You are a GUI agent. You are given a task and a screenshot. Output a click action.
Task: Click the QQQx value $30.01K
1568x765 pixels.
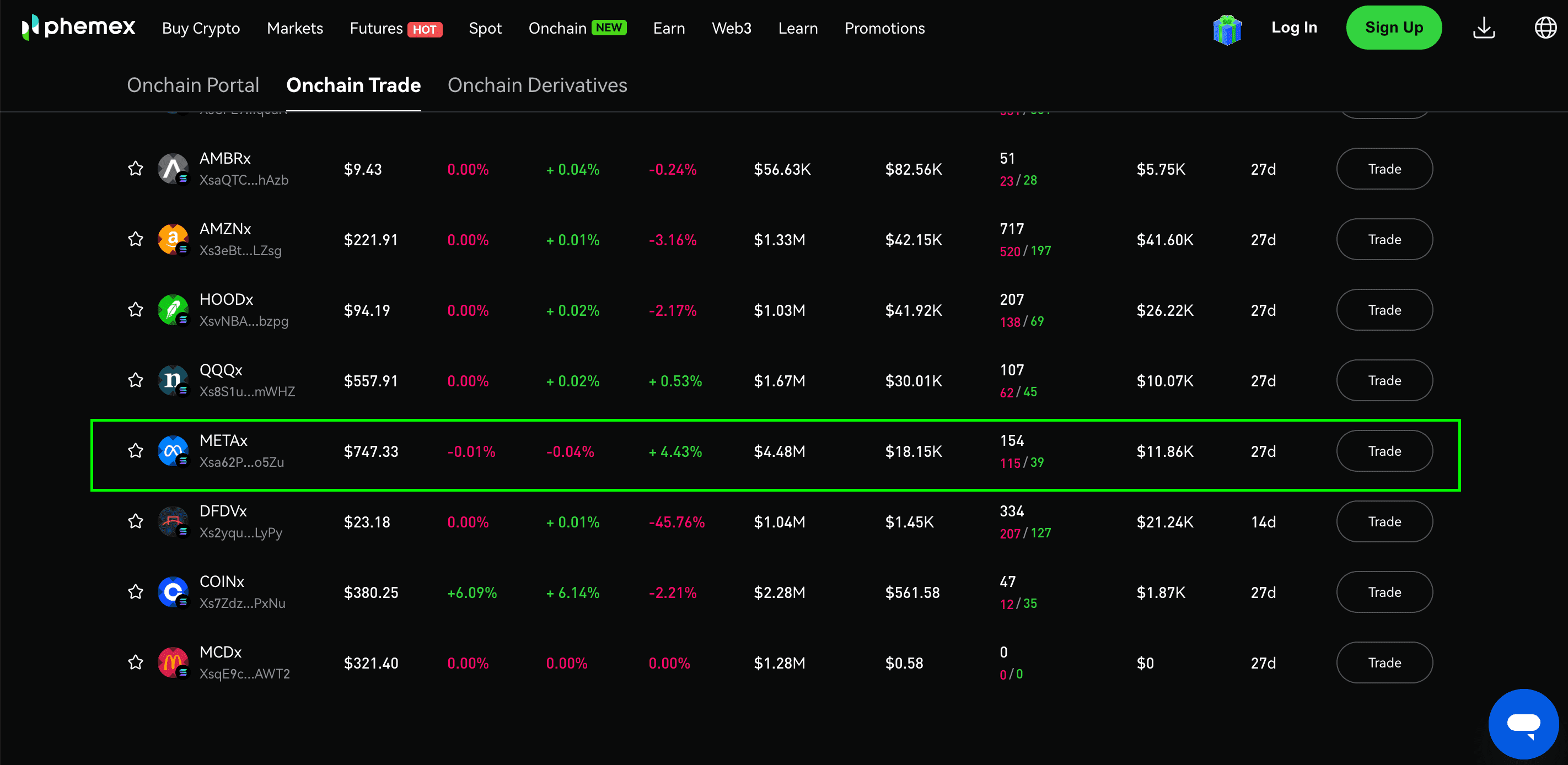click(x=914, y=381)
